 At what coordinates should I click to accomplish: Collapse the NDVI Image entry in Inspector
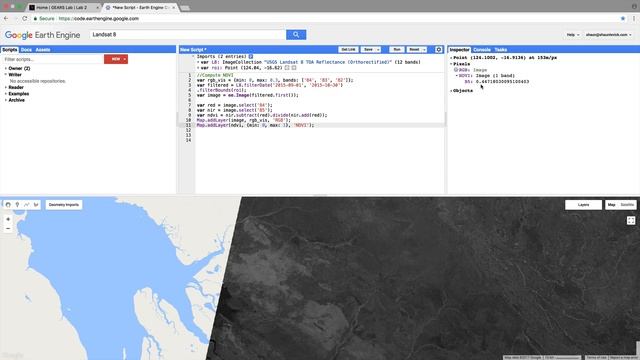click(457, 76)
